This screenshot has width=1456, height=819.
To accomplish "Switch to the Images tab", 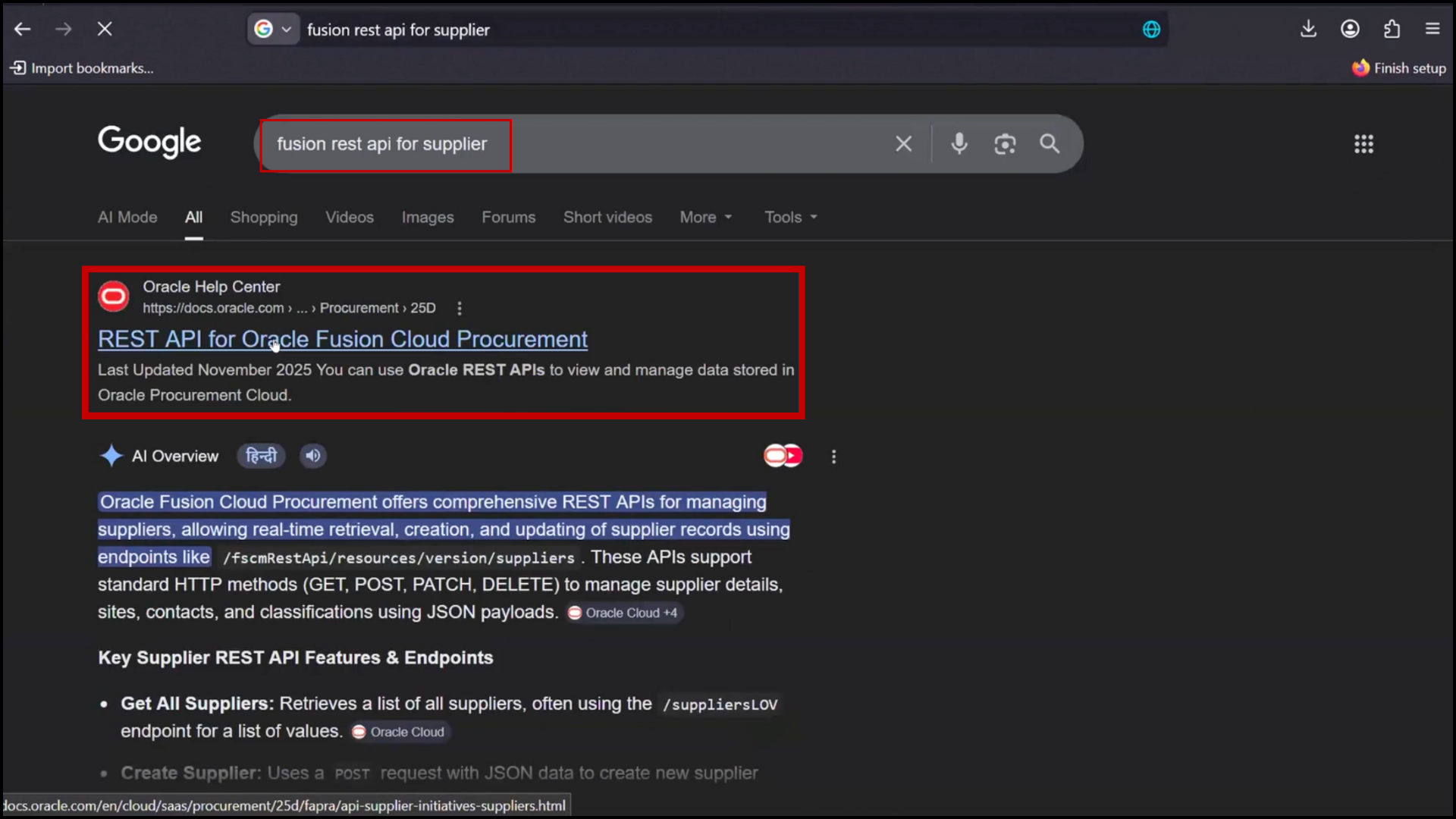I will 428,217.
